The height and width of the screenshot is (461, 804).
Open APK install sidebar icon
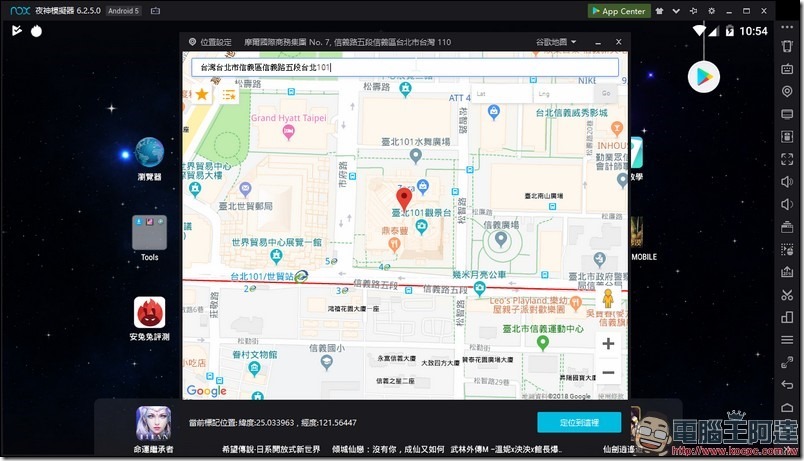click(787, 272)
